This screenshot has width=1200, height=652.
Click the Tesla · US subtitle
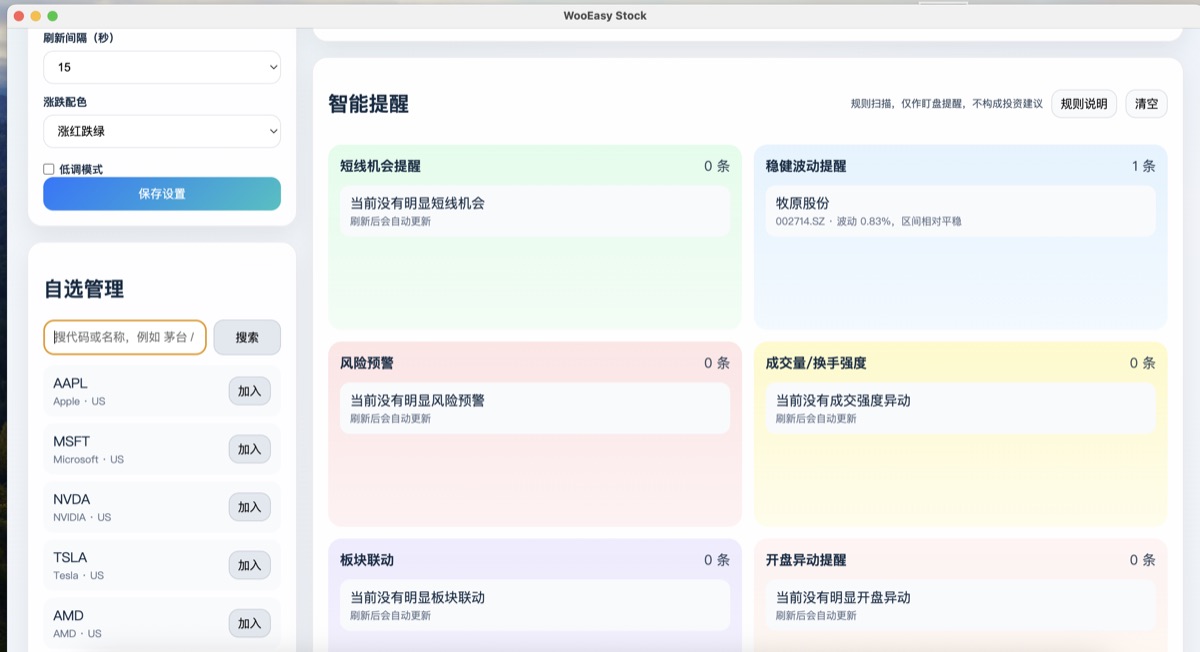click(x=78, y=576)
